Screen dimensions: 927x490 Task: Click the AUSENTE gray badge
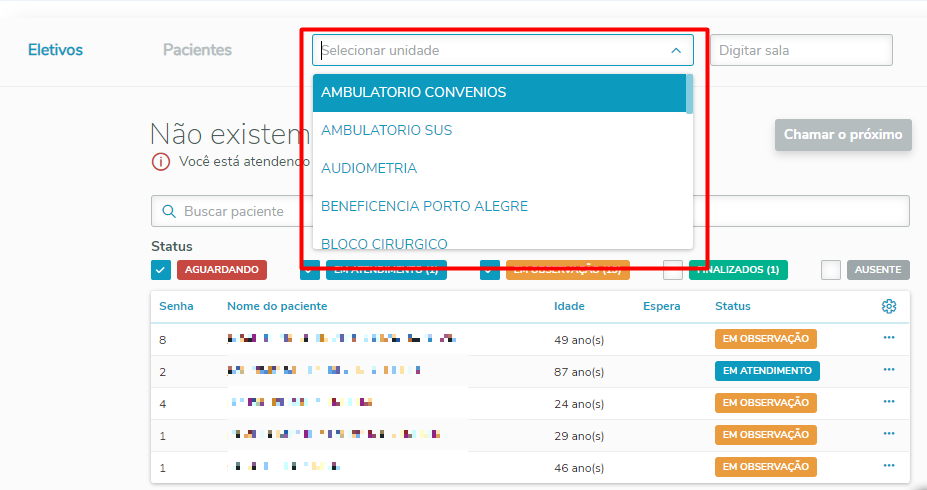[x=878, y=270]
